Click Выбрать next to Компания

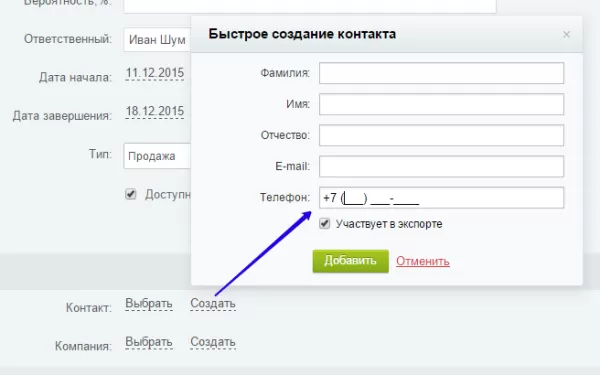[x=149, y=342]
